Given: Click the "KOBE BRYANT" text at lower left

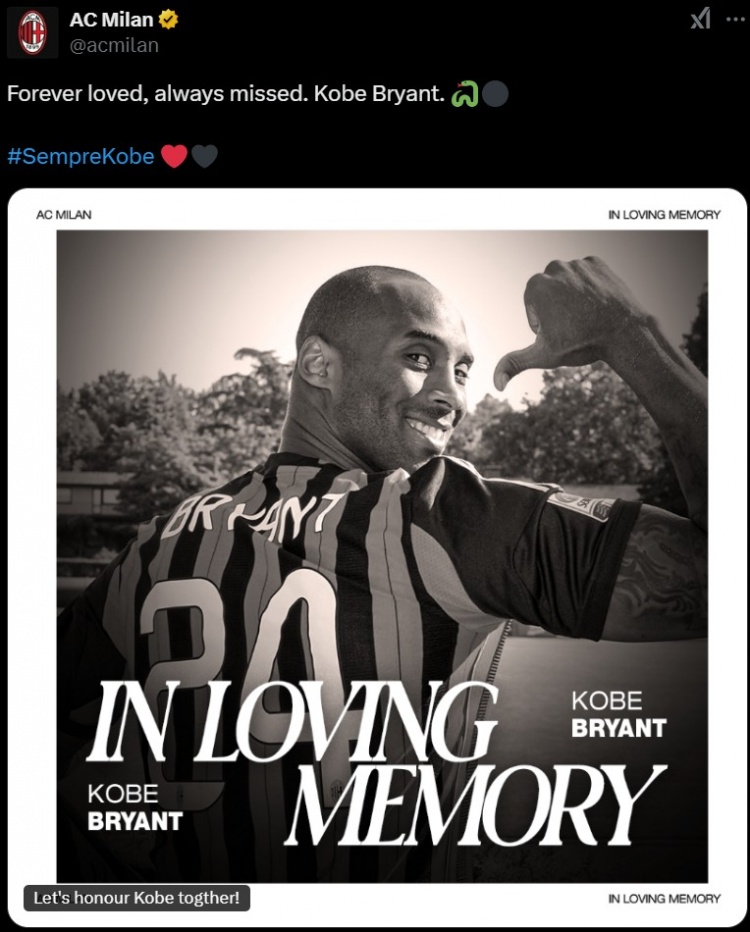Looking at the screenshot, I should click(x=135, y=808).
